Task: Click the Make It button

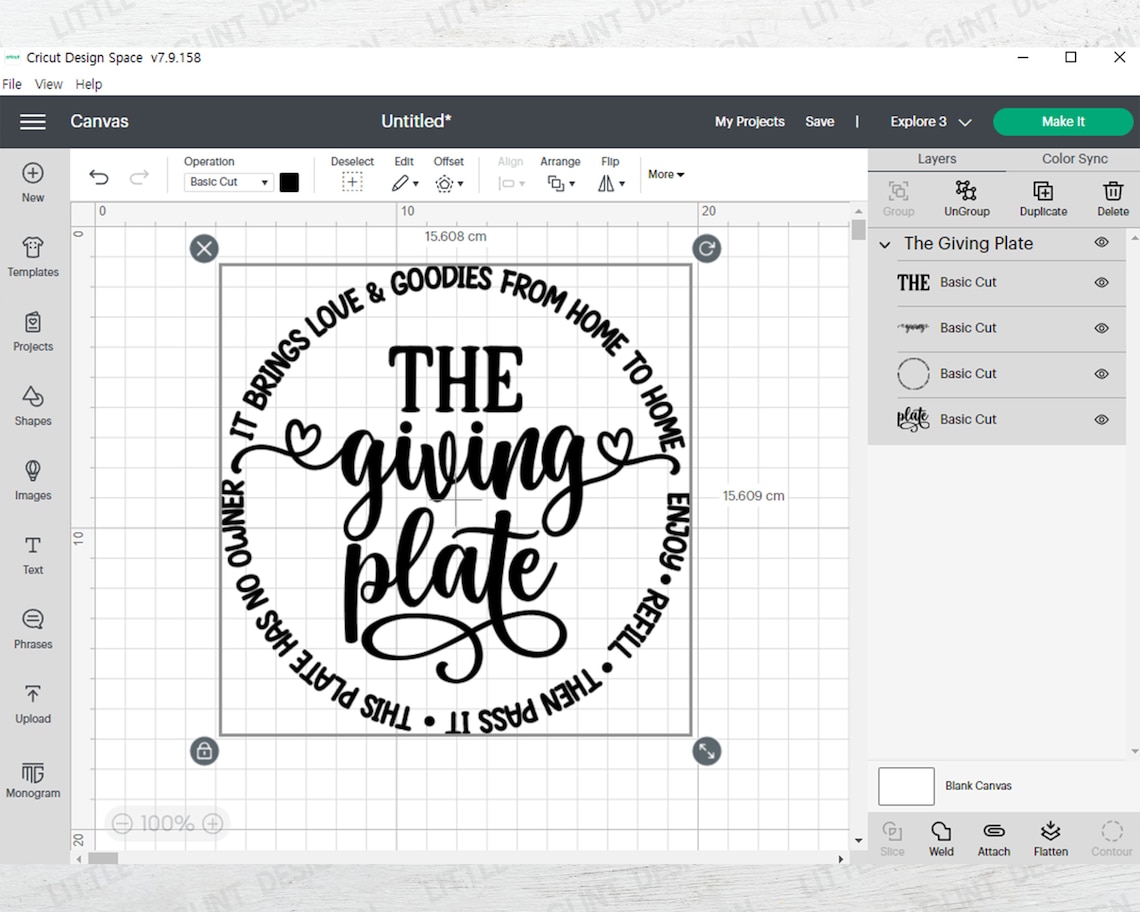Action: [1063, 121]
